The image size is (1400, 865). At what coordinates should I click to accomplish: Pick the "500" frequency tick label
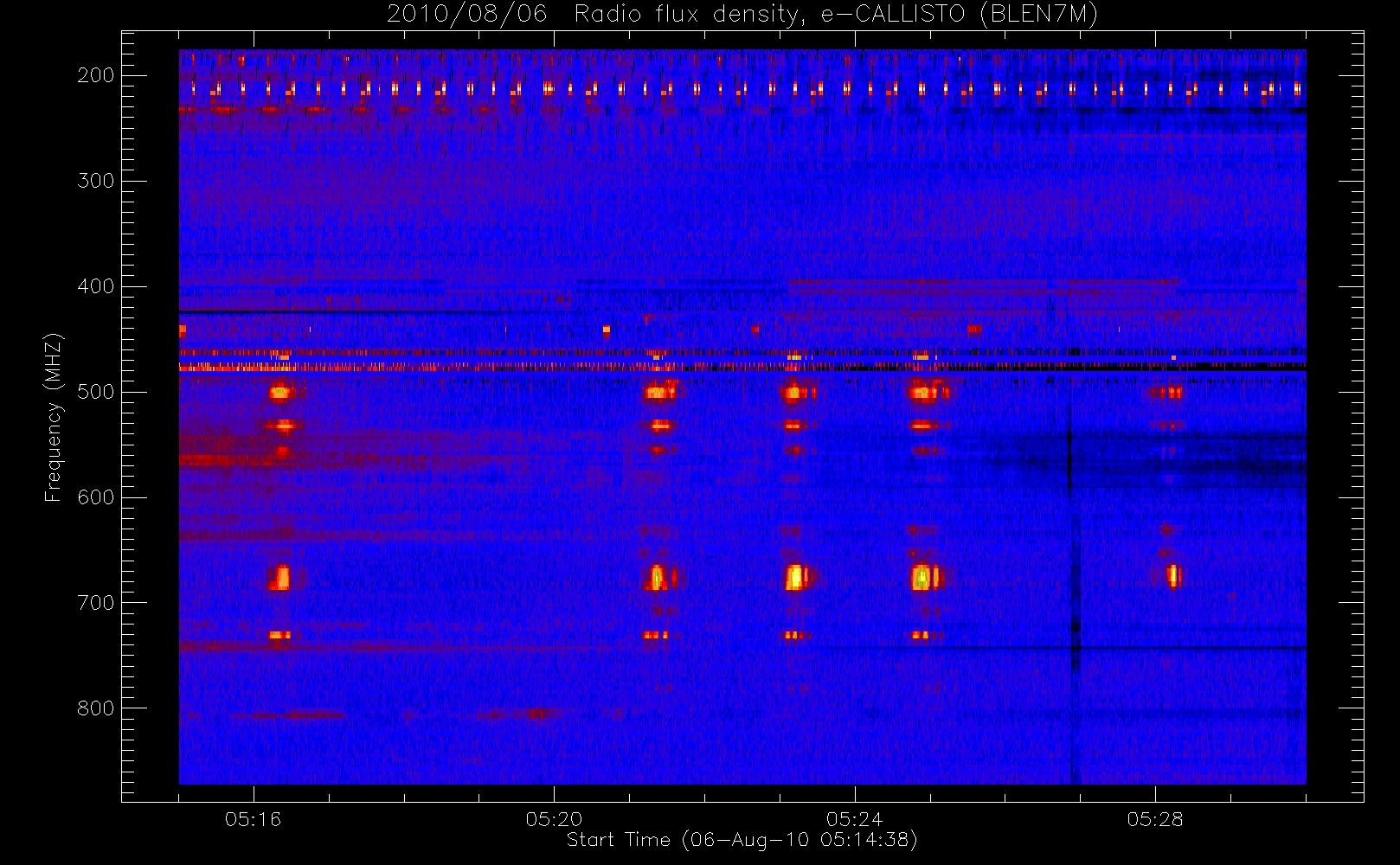click(96, 392)
